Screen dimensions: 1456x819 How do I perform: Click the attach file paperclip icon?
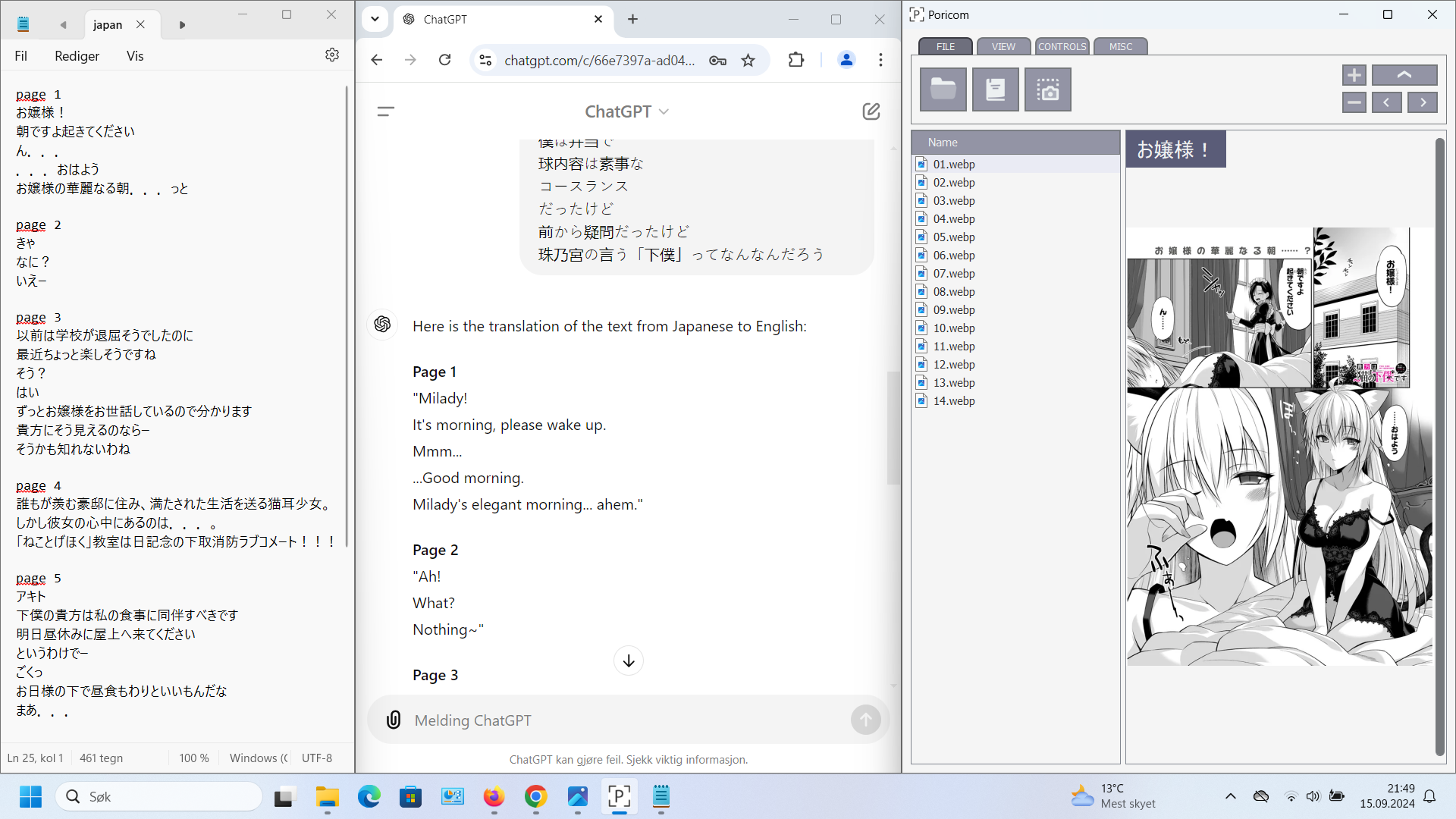pos(394,720)
